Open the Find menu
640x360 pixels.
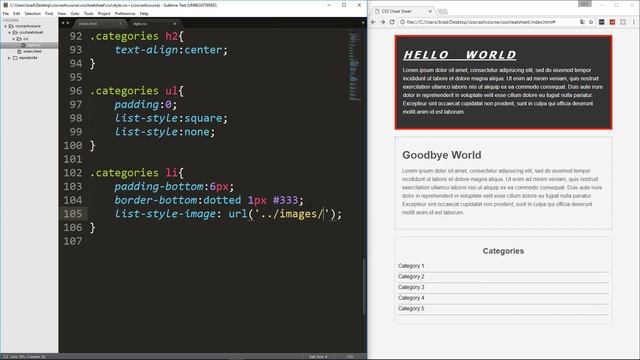(x=49, y=13)
